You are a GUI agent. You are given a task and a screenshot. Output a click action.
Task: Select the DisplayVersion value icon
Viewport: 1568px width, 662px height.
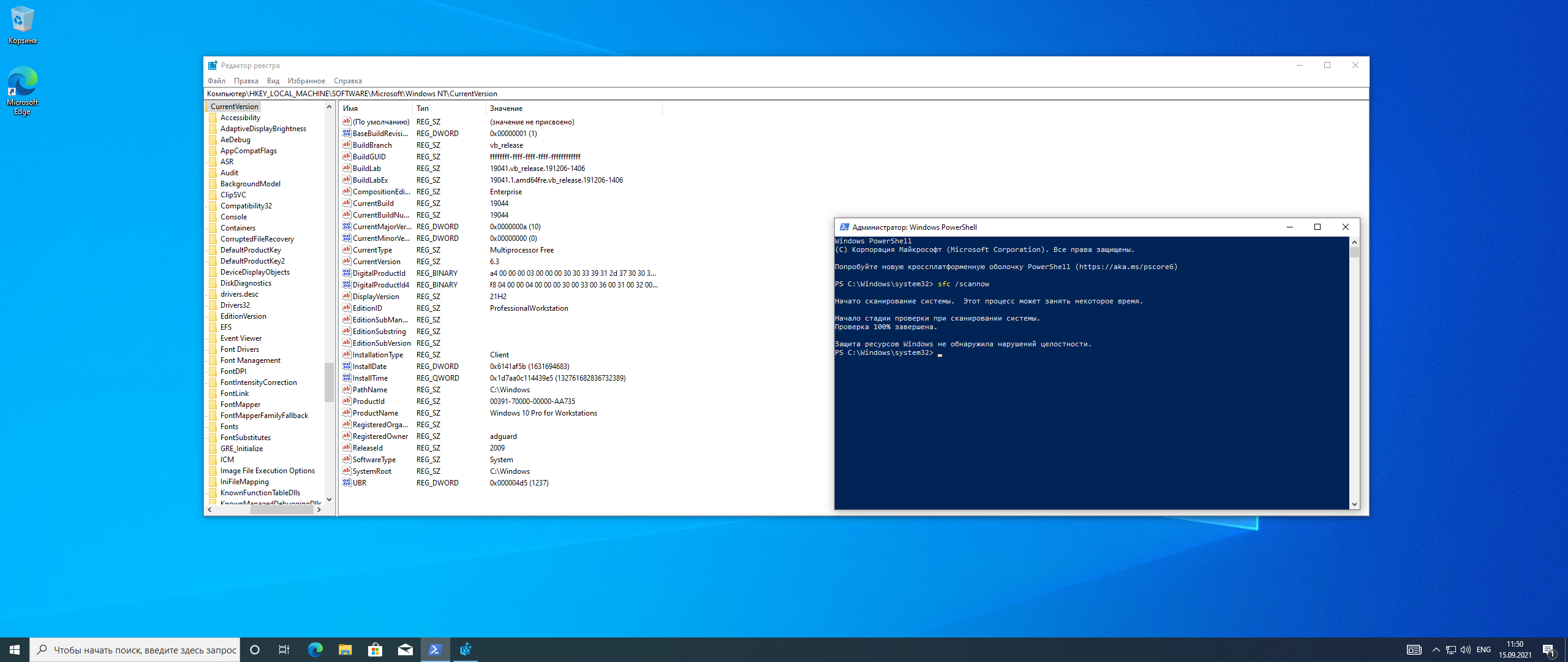point(347,296)
